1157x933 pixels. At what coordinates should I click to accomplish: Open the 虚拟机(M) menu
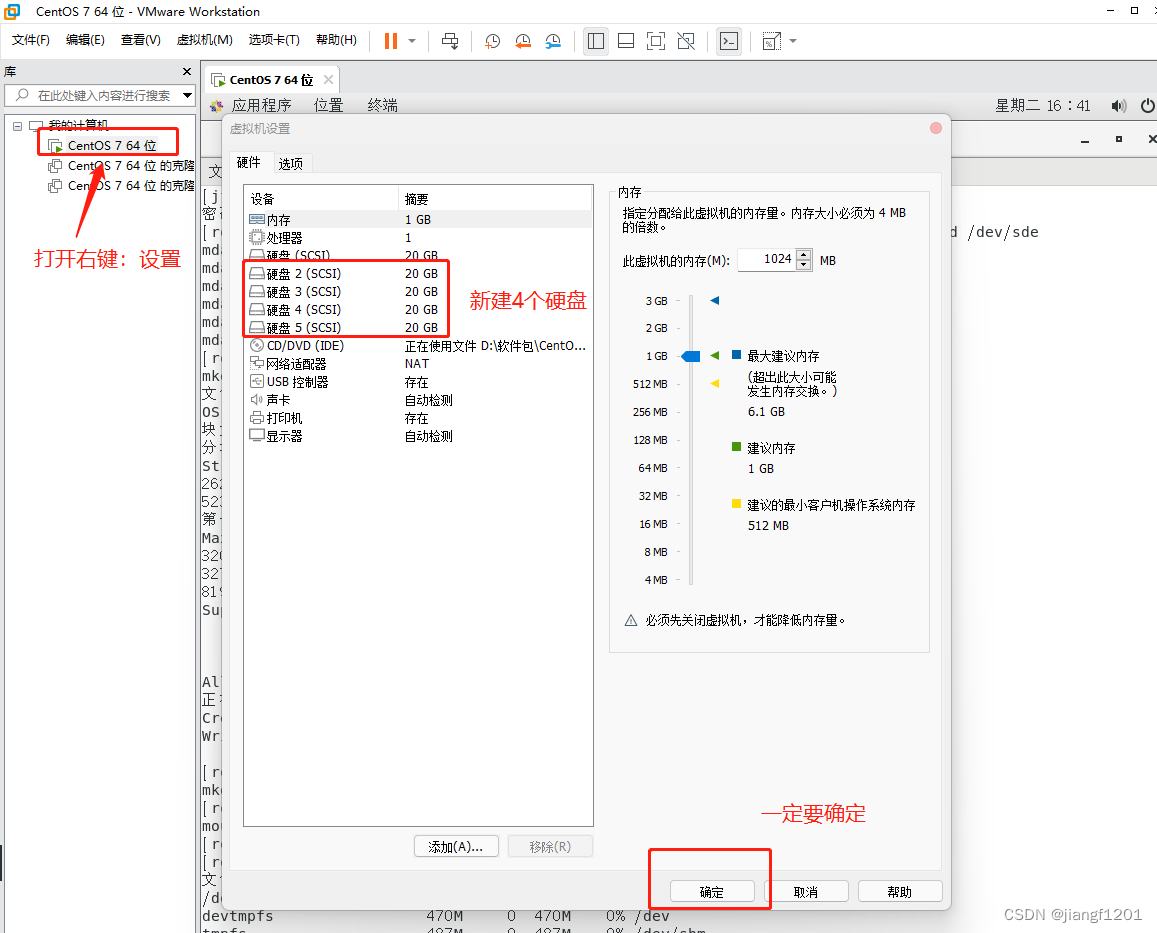click(x=204, y=40)
